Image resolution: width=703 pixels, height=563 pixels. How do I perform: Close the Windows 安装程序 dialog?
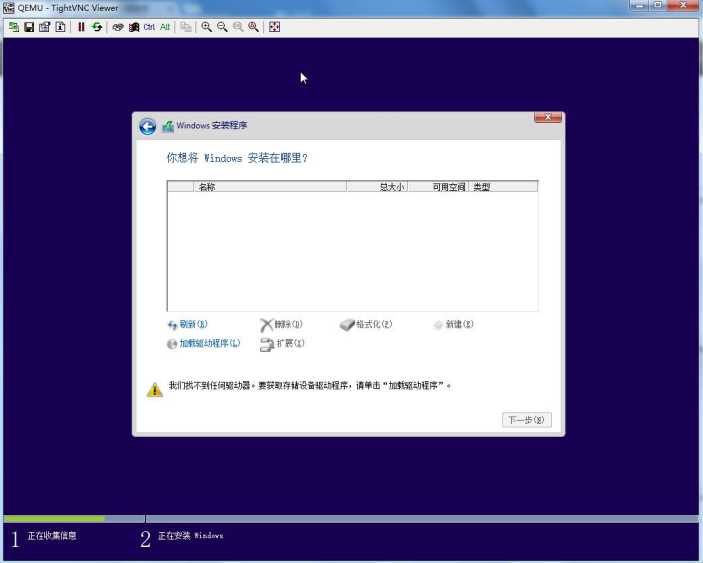(547, 117)
